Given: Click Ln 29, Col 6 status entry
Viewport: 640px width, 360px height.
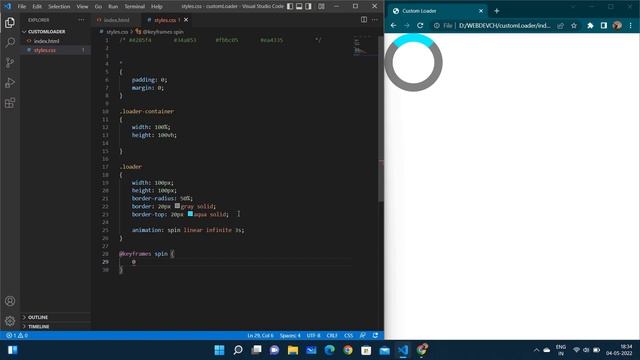Looking at the screenshot, I should [260, 335].
